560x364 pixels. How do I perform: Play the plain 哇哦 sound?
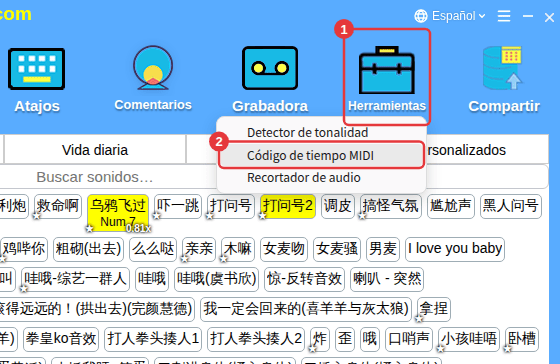152,279
